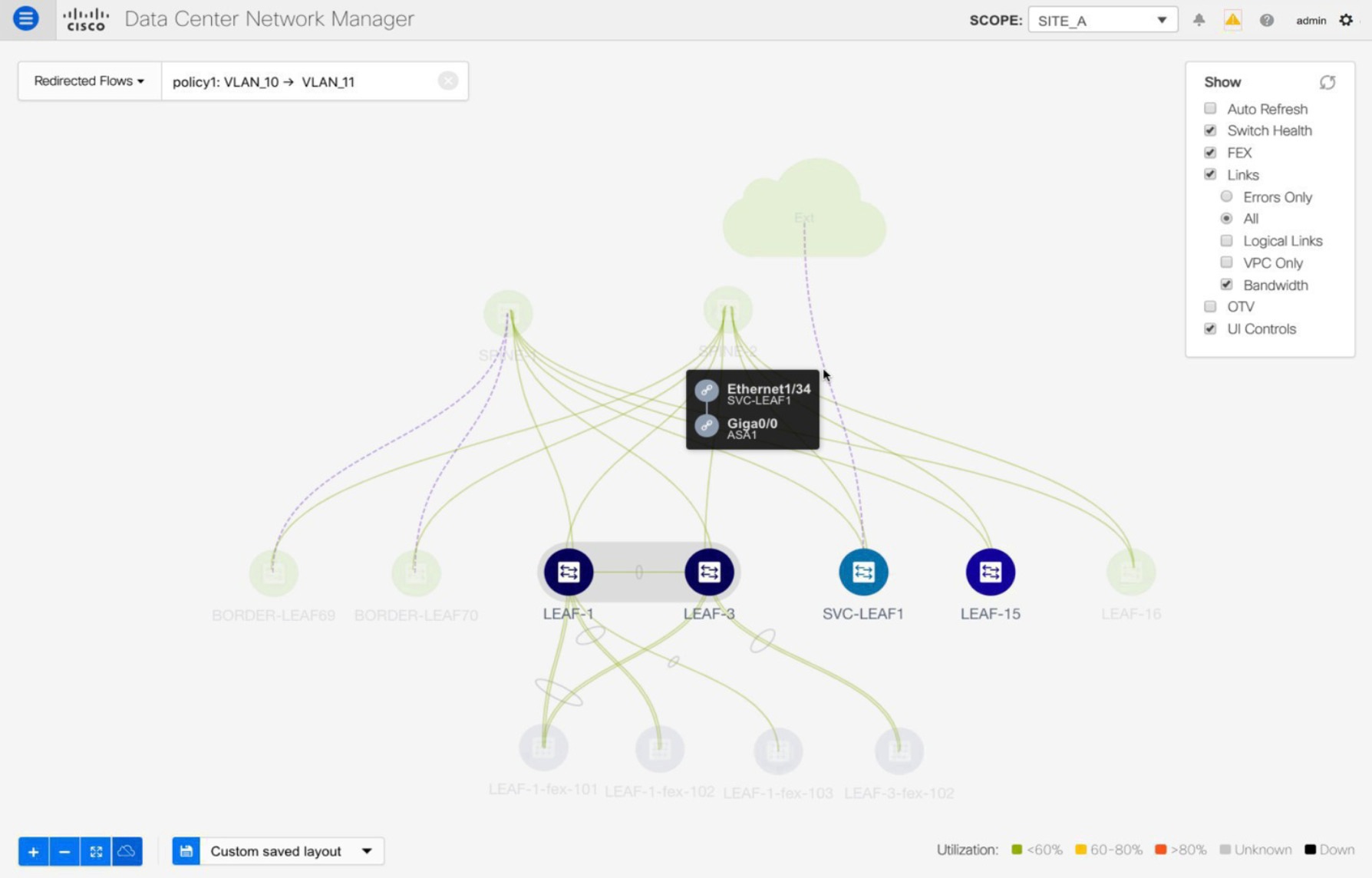Uncheck the FEX checkbox

tap(1210, 152)
